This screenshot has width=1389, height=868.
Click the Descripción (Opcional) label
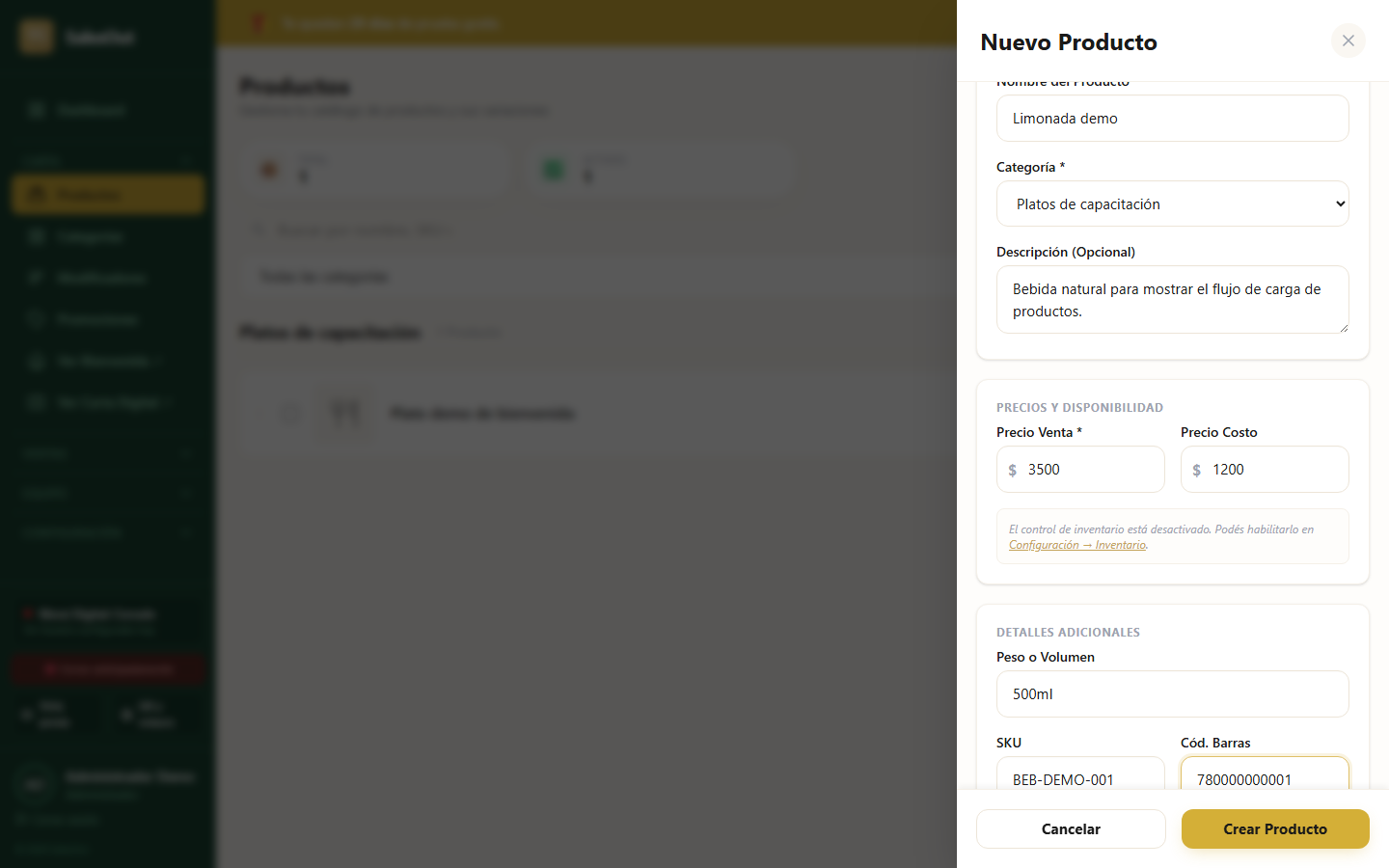[x=1066, y=252]
